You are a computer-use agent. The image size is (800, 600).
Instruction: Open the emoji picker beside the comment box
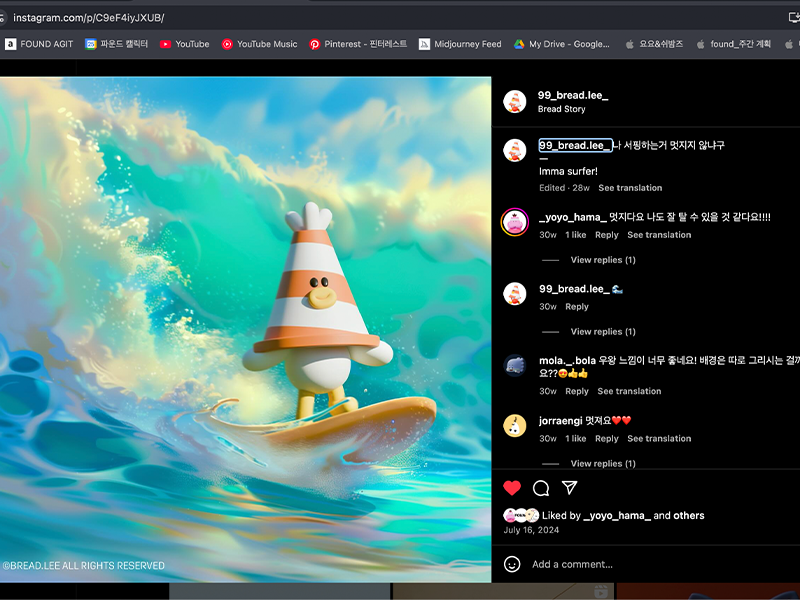[512, 564]
